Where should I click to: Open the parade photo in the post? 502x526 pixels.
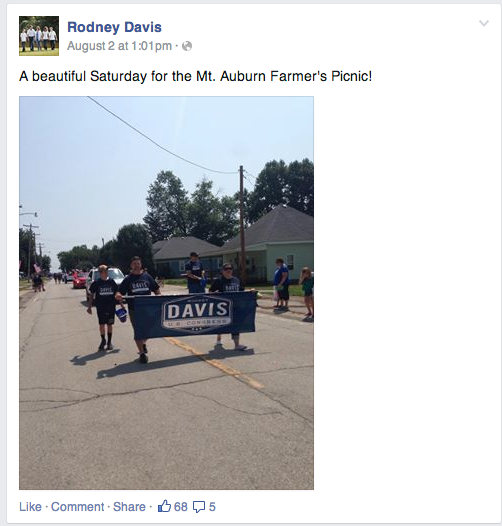click(x=166, y=293)
